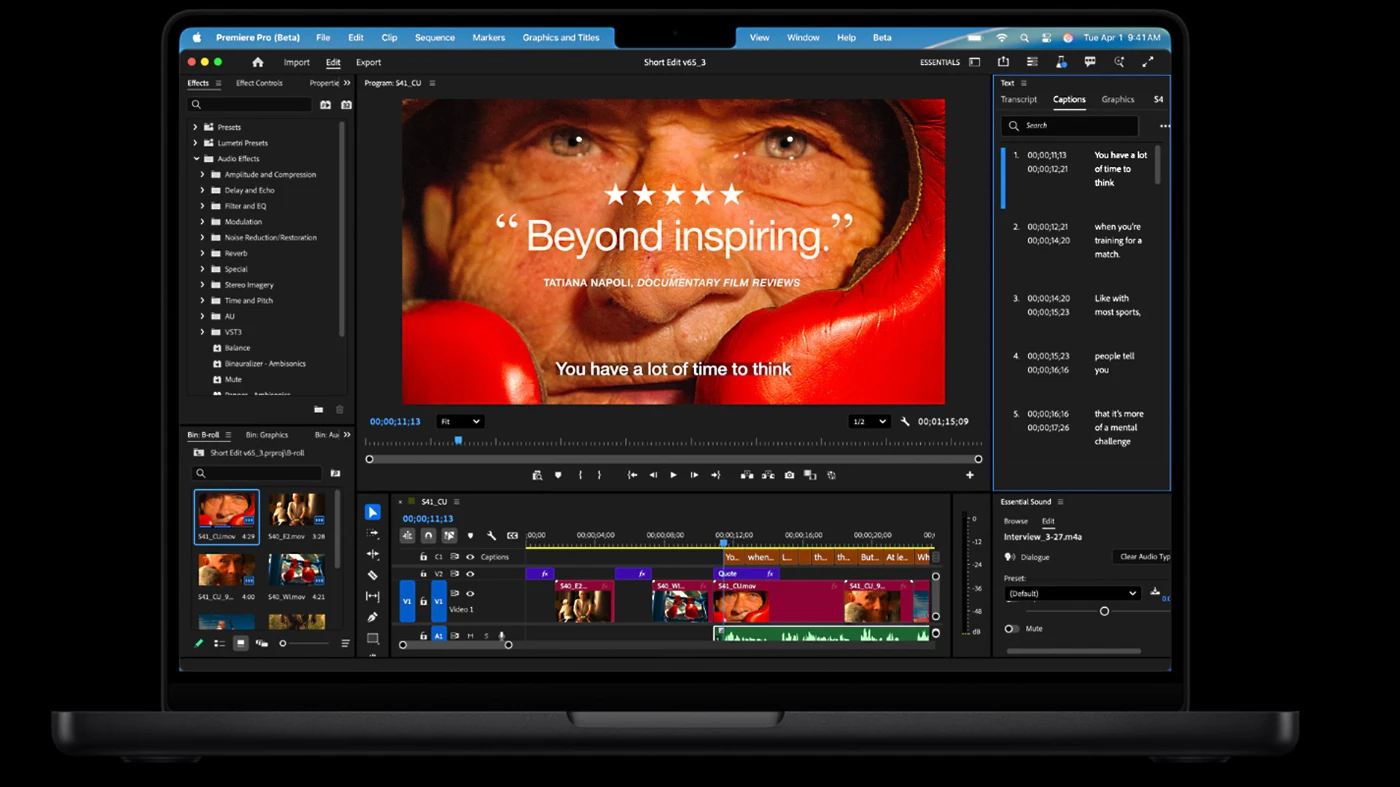
Task: Click the Home icon in the header
Action: click(257, 62)
